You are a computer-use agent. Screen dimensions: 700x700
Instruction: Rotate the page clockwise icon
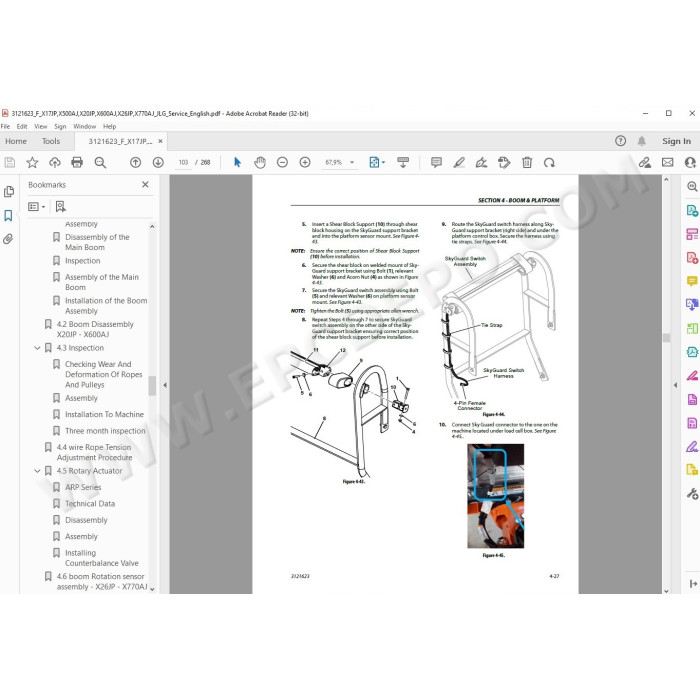click(x=550, y=162)
